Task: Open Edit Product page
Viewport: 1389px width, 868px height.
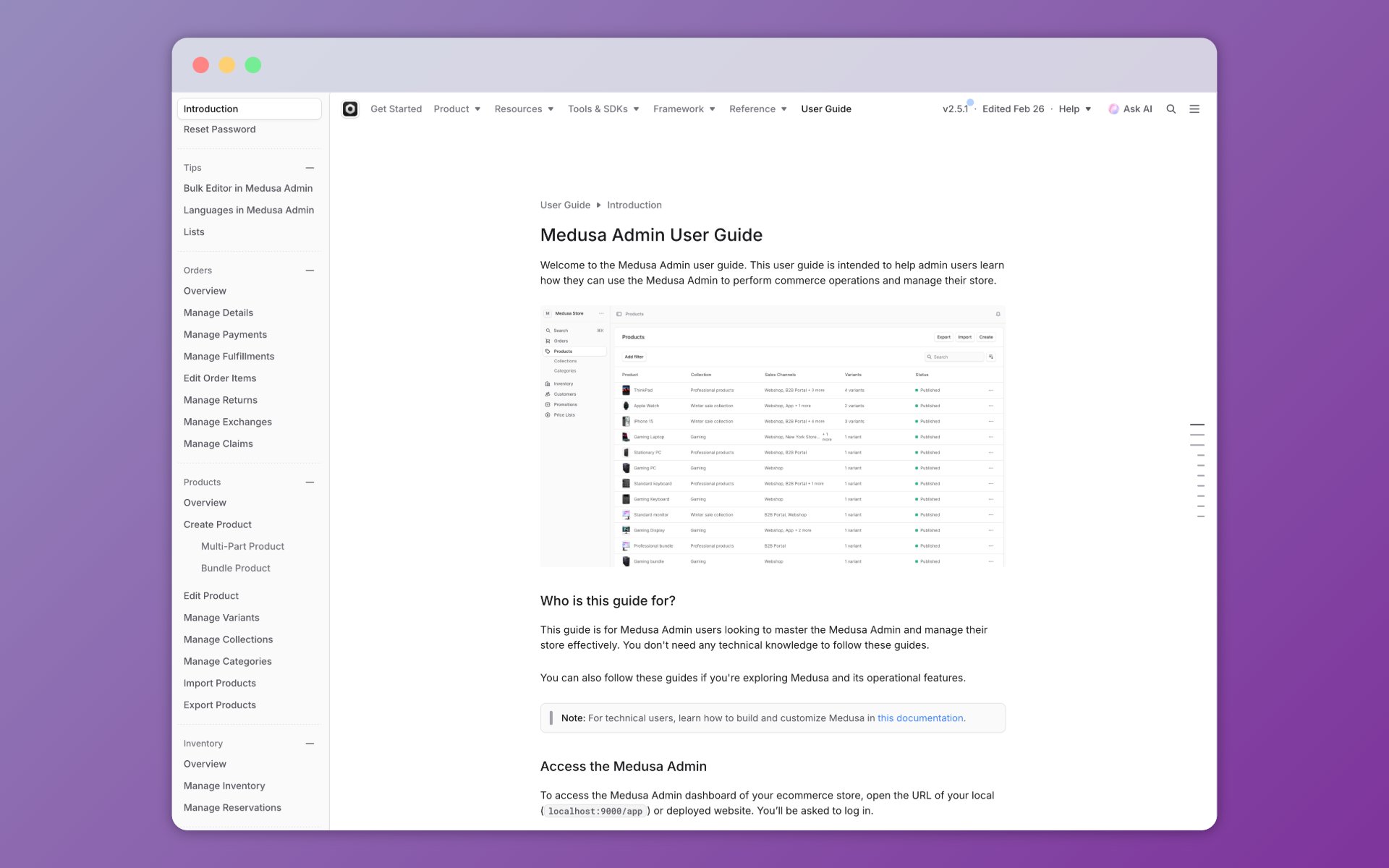Action: click(211, 596)
